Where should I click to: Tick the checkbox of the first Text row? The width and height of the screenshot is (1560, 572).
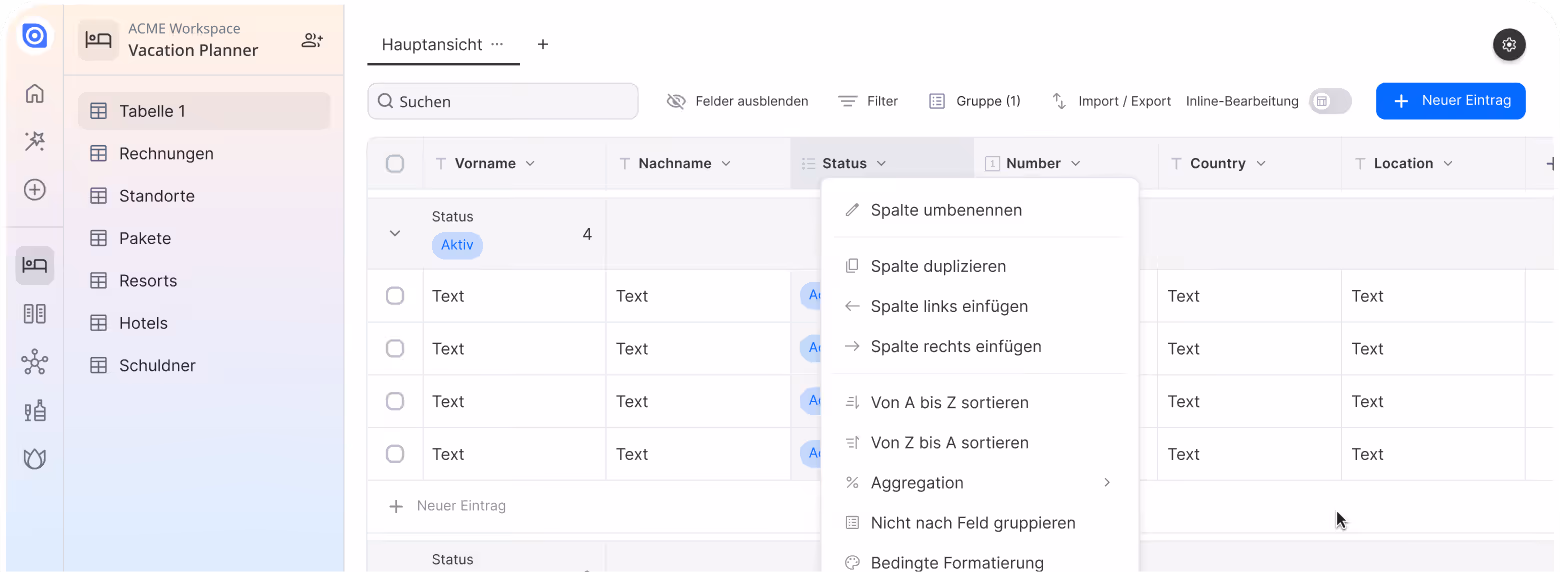tap(395, 296)
